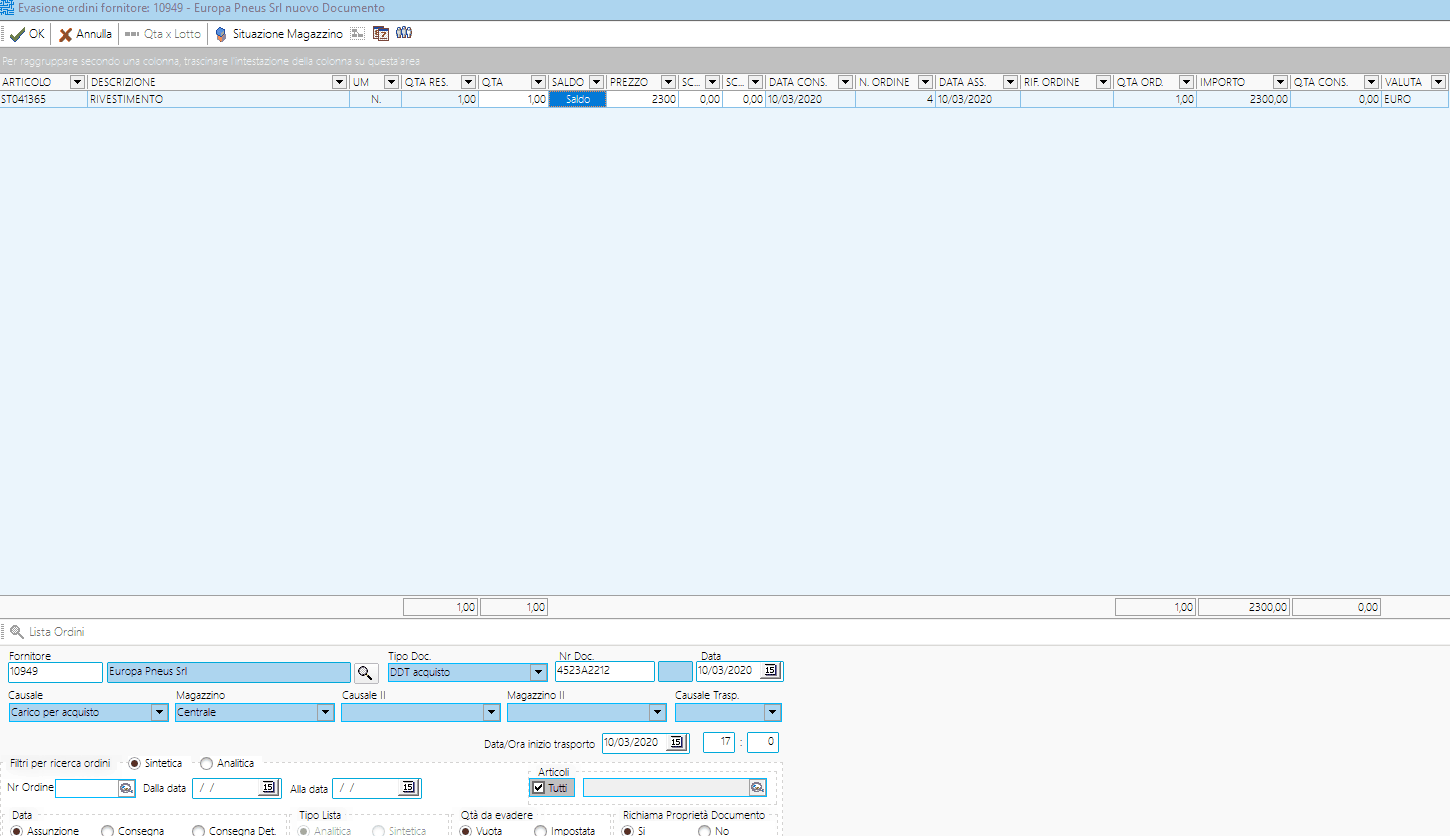Screen dimensions: 1450x836
Task: Open the SALDO column filter arrow
Action: click(x=596, y=82)
